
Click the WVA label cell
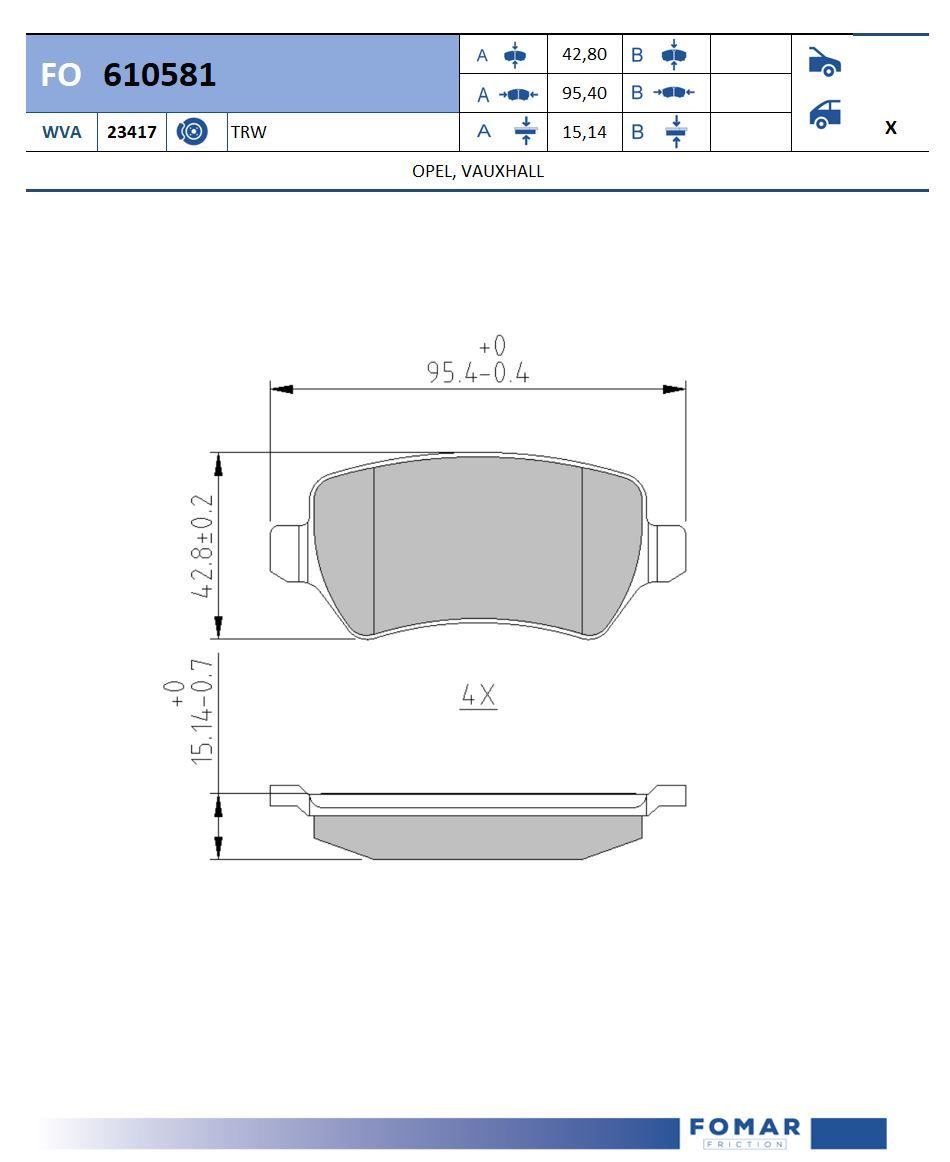[x=61, y=132]
